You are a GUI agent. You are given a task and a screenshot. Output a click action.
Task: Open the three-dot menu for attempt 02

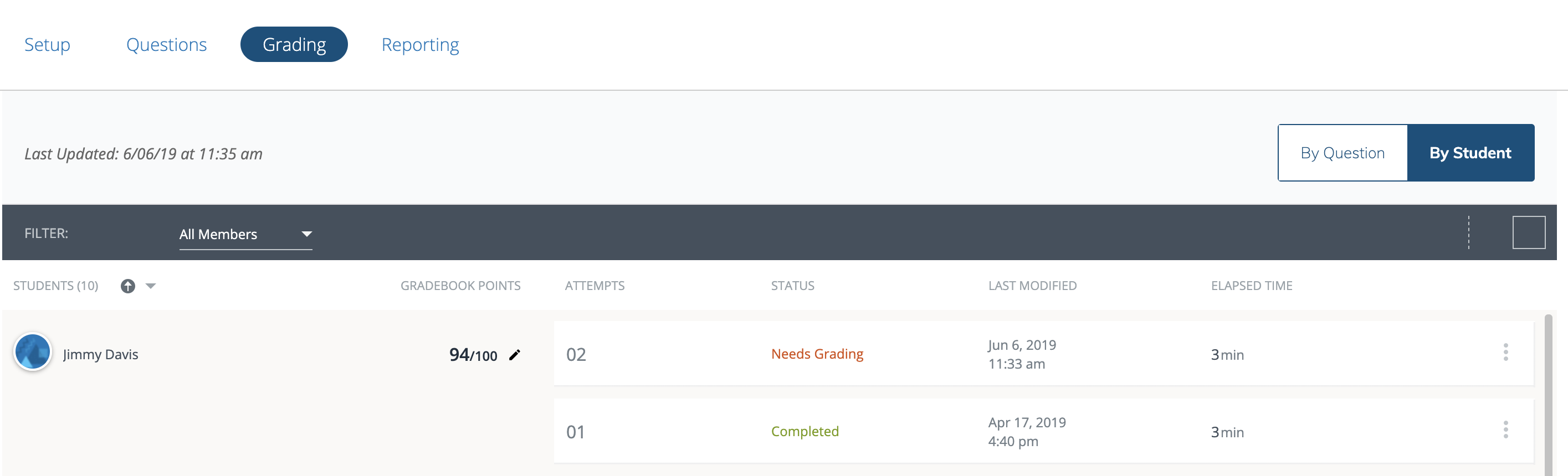1505,352
